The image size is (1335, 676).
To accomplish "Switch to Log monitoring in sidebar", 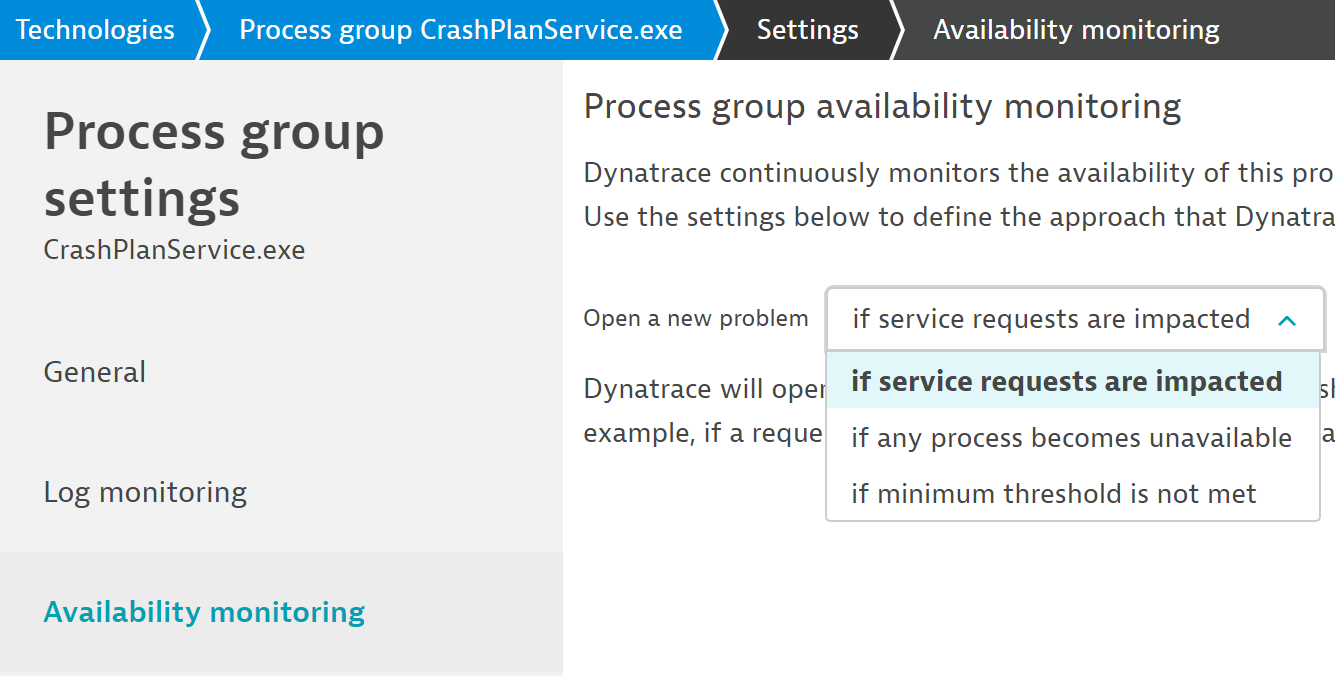I will coord(145,492).
